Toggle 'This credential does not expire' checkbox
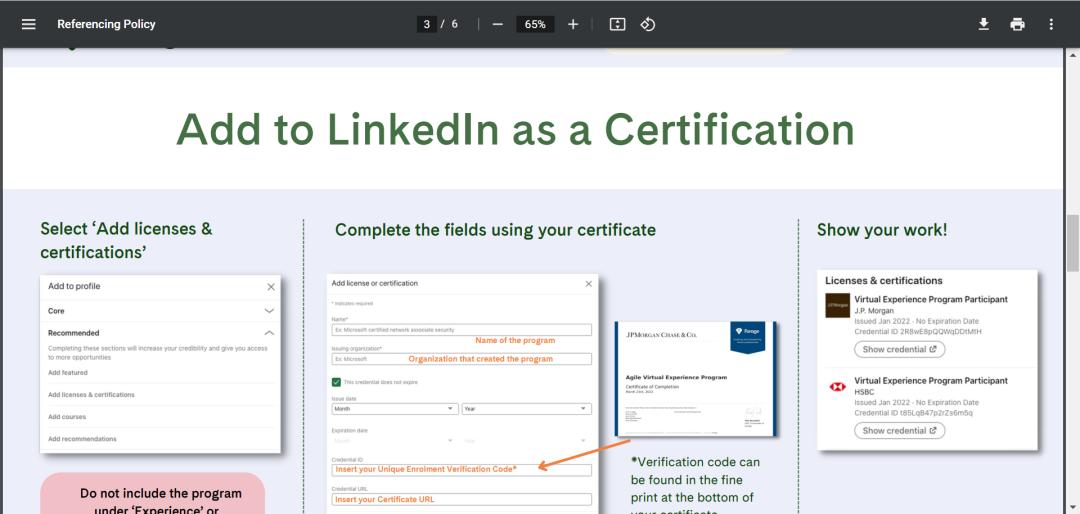 (x=336, y=382)
